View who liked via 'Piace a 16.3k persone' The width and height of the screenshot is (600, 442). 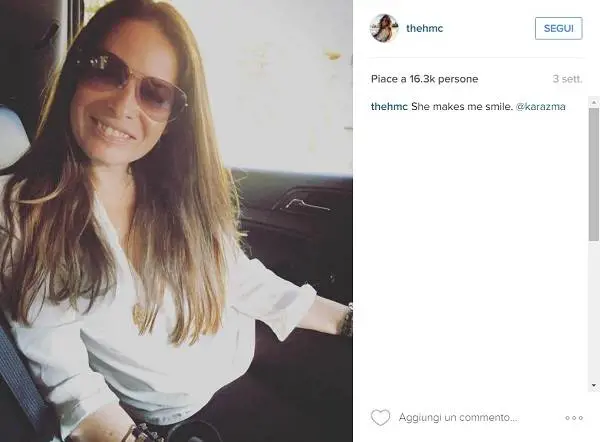pos(424,79)
